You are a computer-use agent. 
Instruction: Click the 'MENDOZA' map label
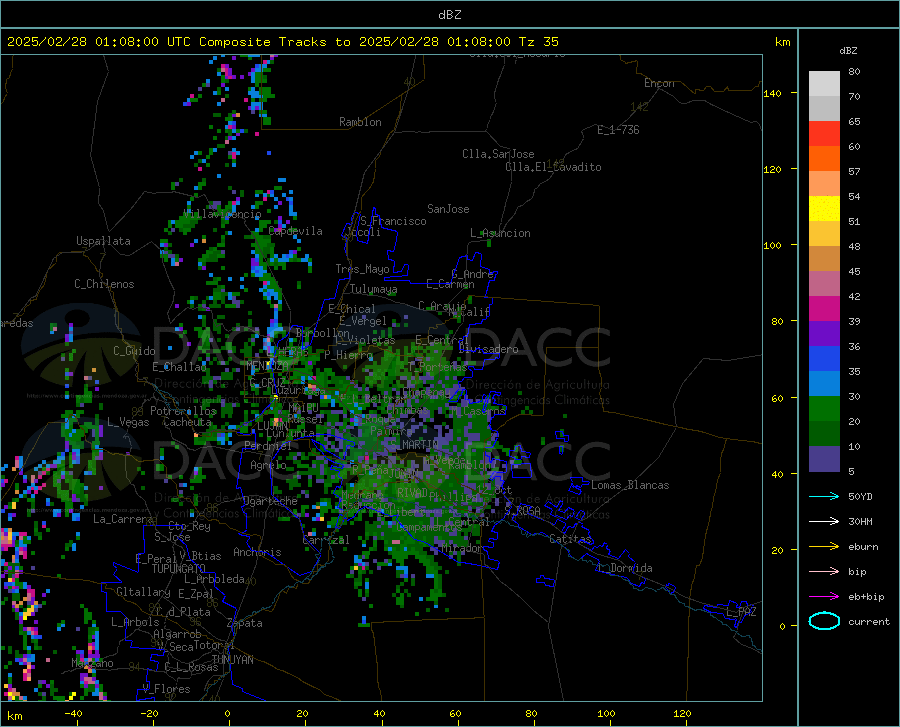click(x=267, y=366)
